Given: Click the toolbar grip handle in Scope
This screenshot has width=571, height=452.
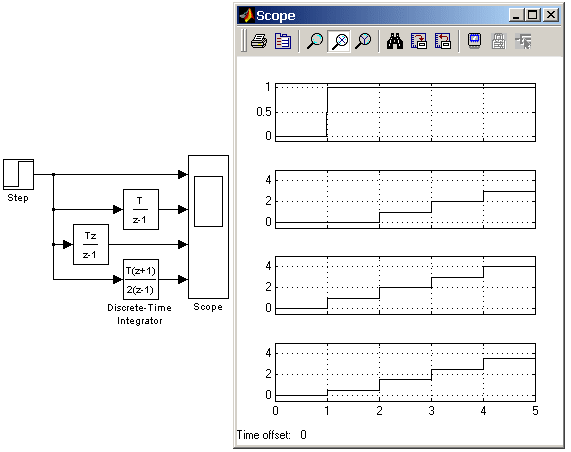Looking at the screenshot, I should pos(244,41).
